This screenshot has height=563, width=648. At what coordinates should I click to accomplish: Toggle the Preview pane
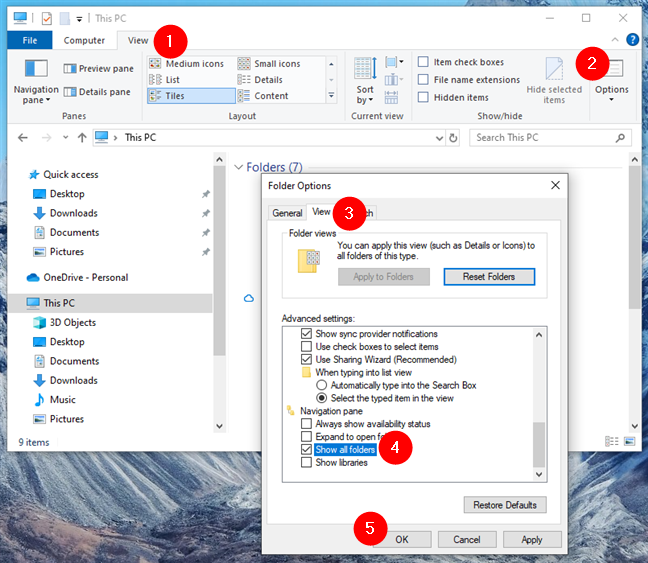tap(98, 69)
